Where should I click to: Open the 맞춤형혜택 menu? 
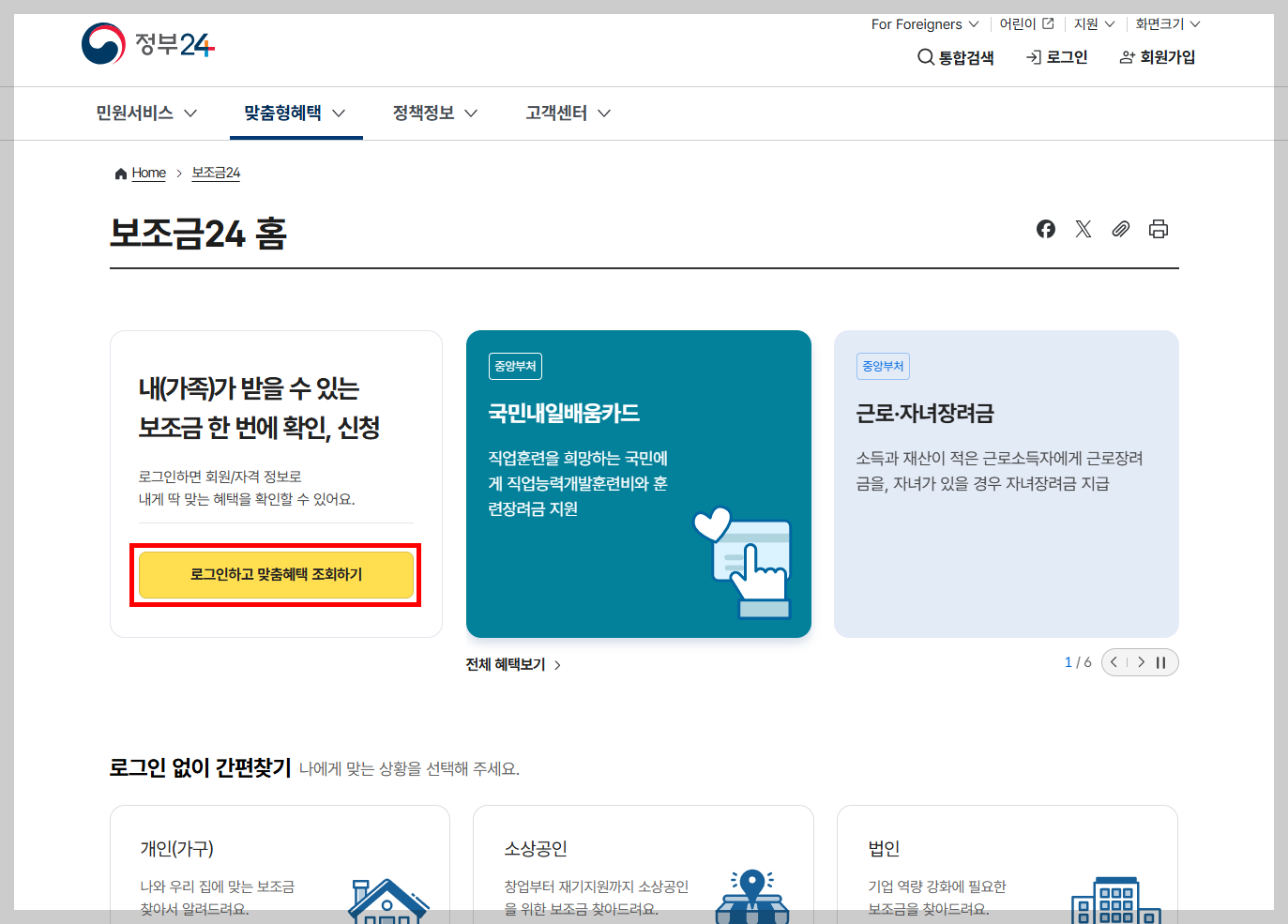tap(295, 113)
